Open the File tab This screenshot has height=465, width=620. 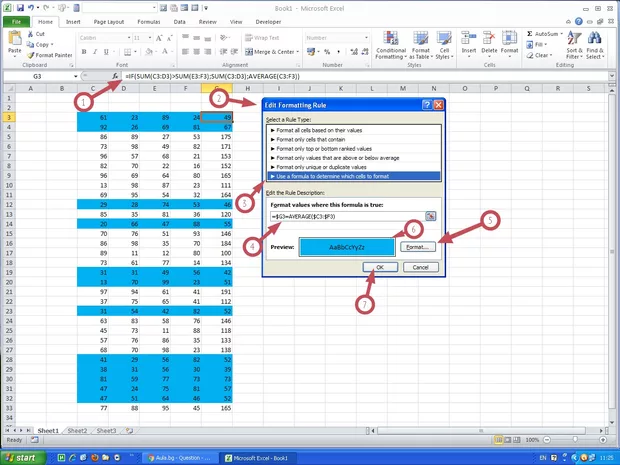16,22
